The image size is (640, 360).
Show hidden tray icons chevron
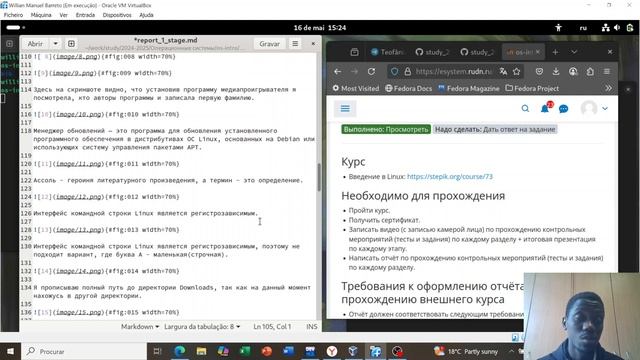(511, 351)
